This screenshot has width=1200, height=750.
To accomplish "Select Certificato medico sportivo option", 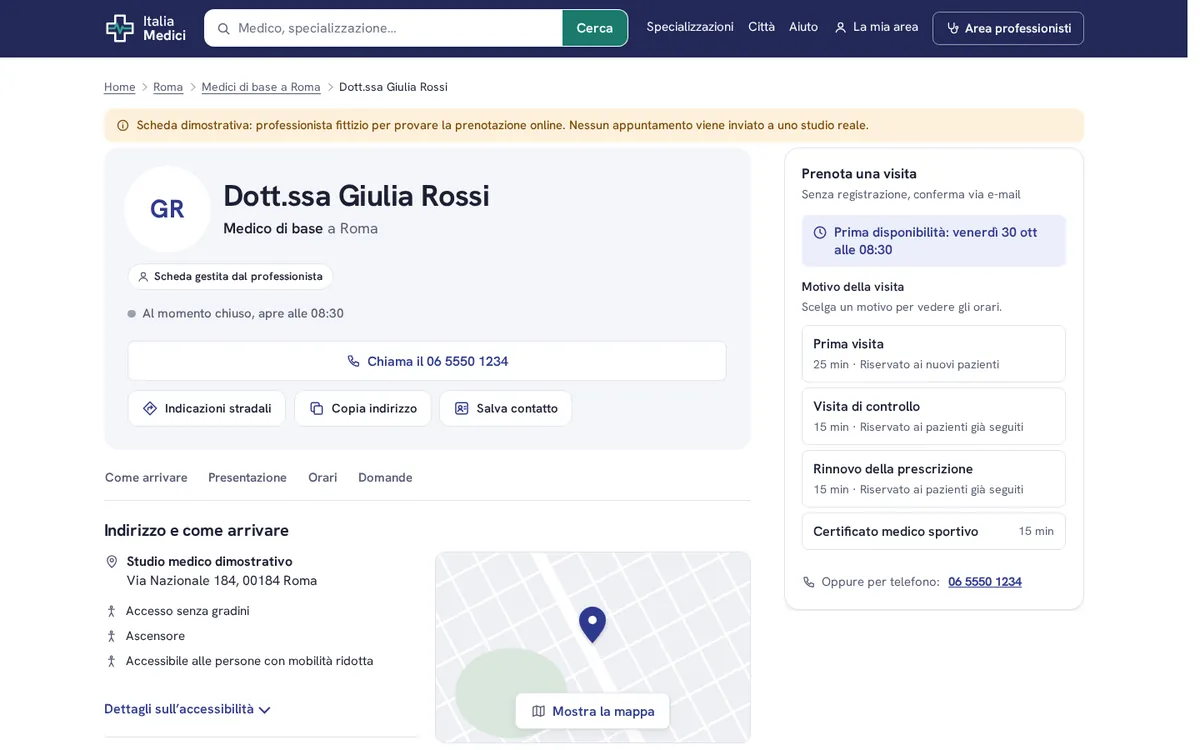I will [x=933, y=531].
